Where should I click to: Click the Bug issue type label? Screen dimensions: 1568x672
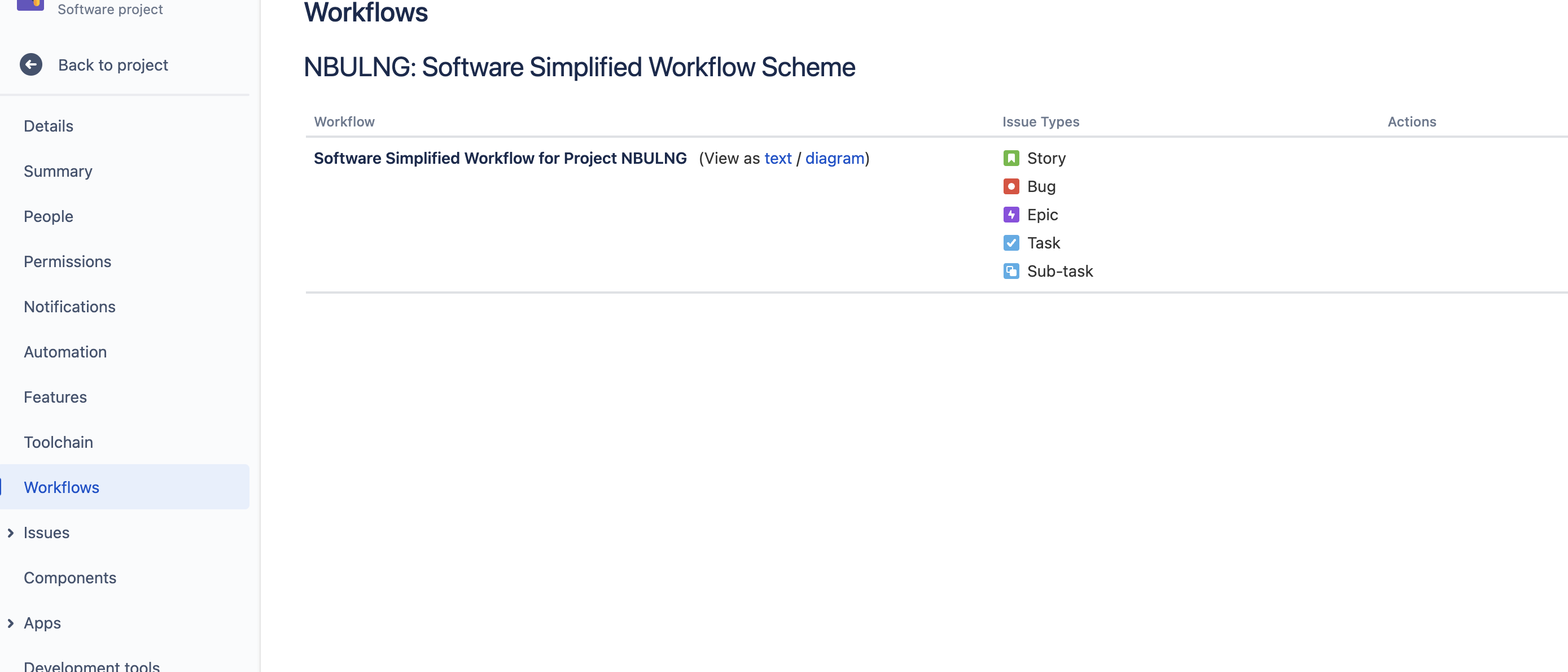tap(1041, 186)
